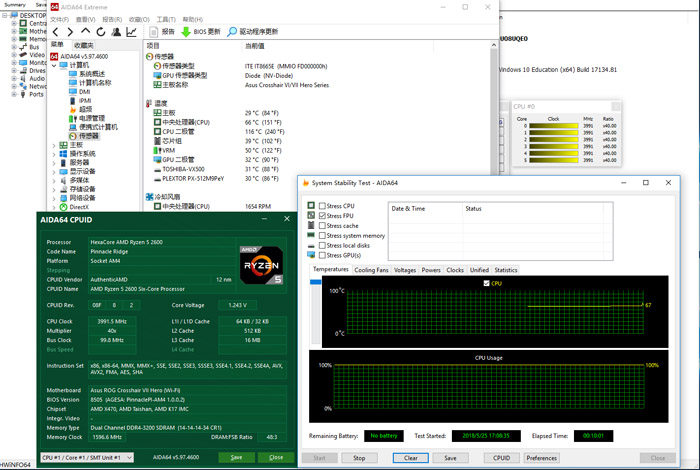
Task: Collapse the DESKTOP tree root node
Action: click(3, 17)
